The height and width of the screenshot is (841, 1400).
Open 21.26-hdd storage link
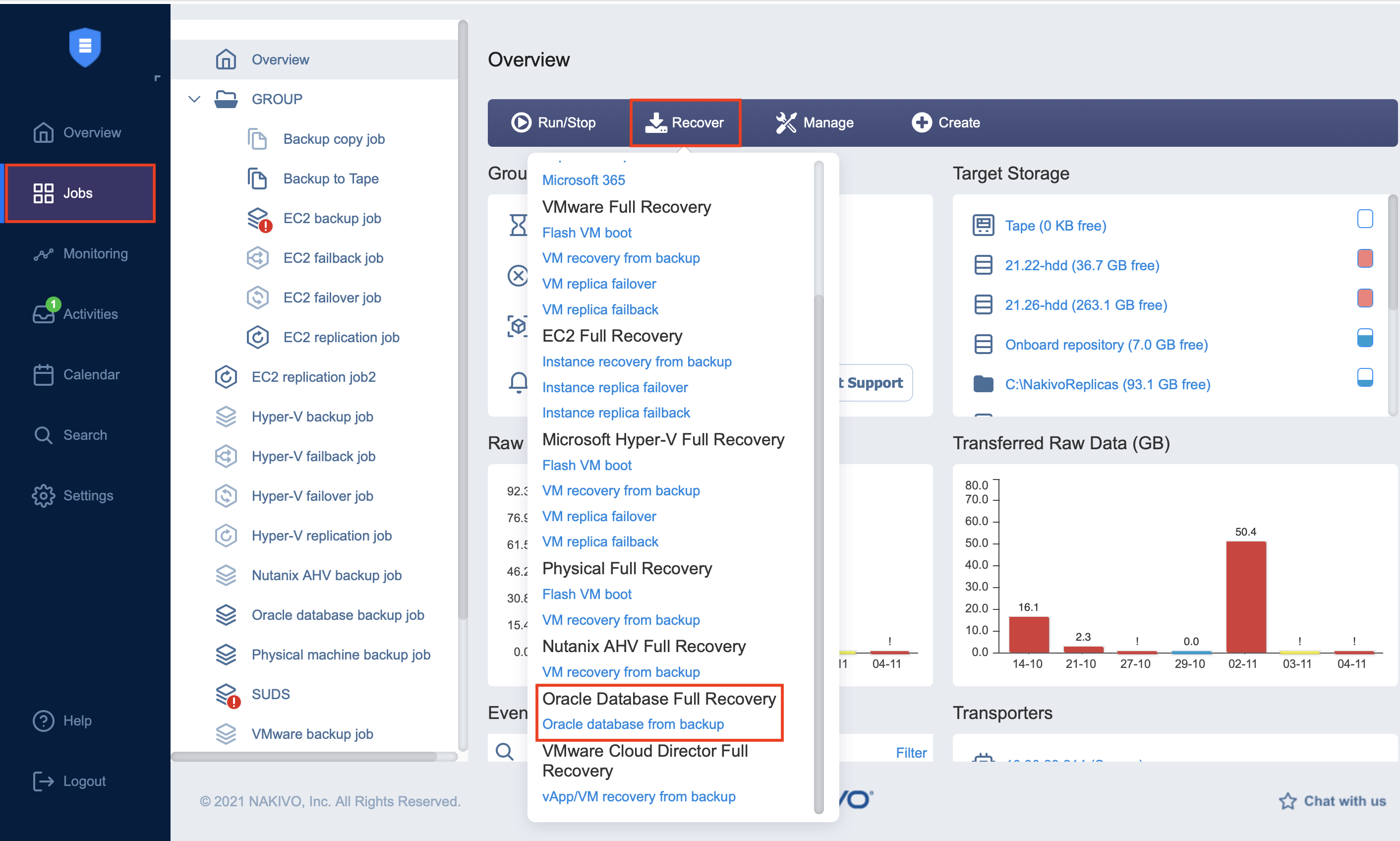tap(1086, 305)
